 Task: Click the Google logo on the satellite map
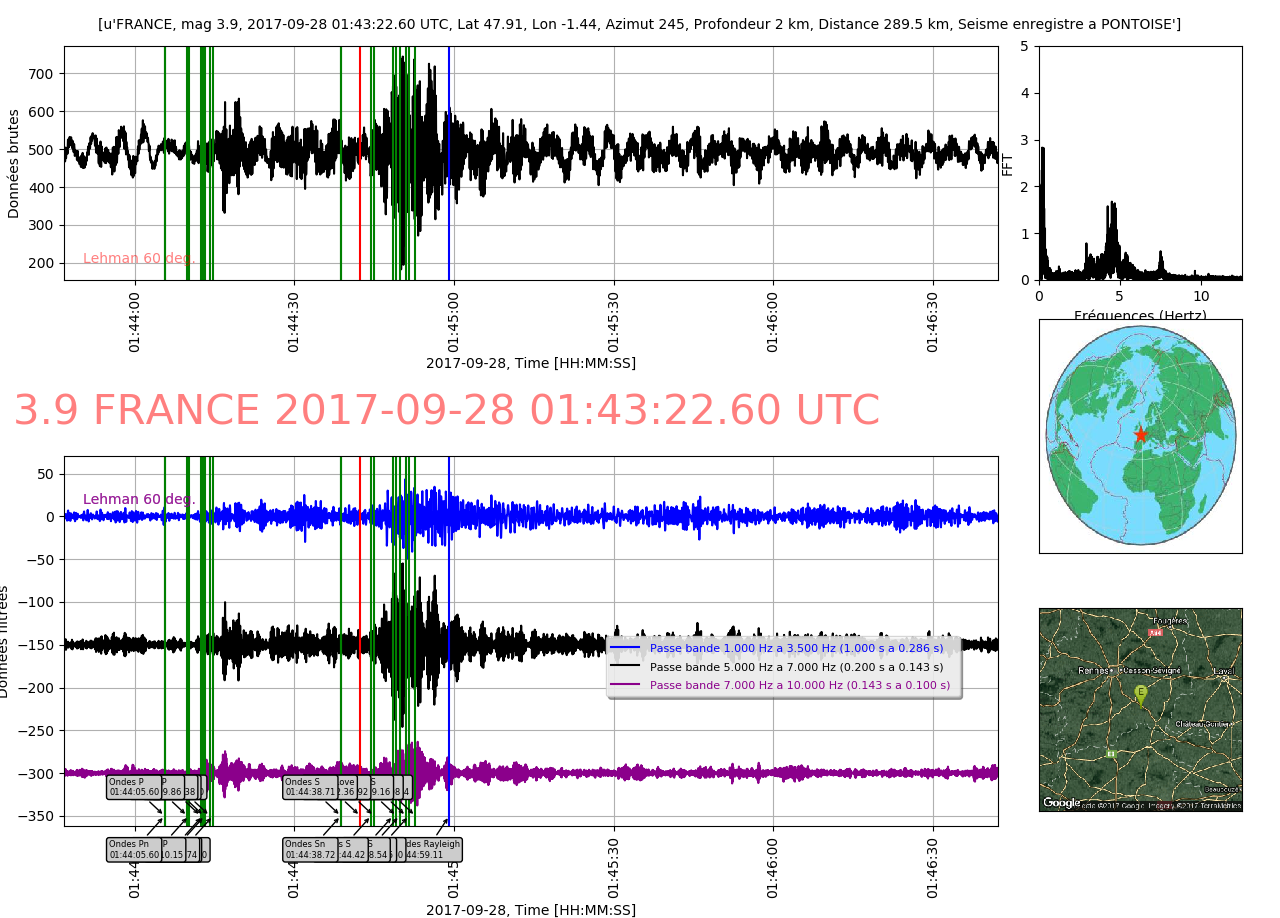1061,802
